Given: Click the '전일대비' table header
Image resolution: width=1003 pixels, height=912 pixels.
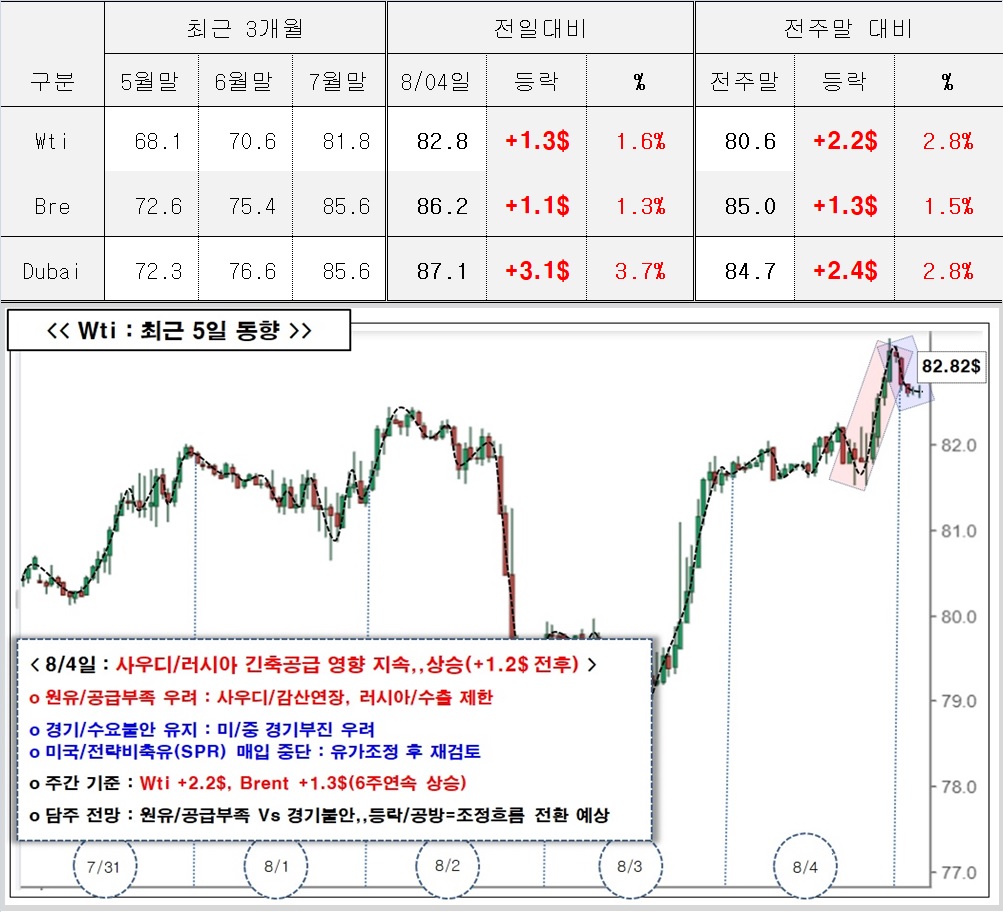Looking at the screenshot, I should click(x=540, y=28).
